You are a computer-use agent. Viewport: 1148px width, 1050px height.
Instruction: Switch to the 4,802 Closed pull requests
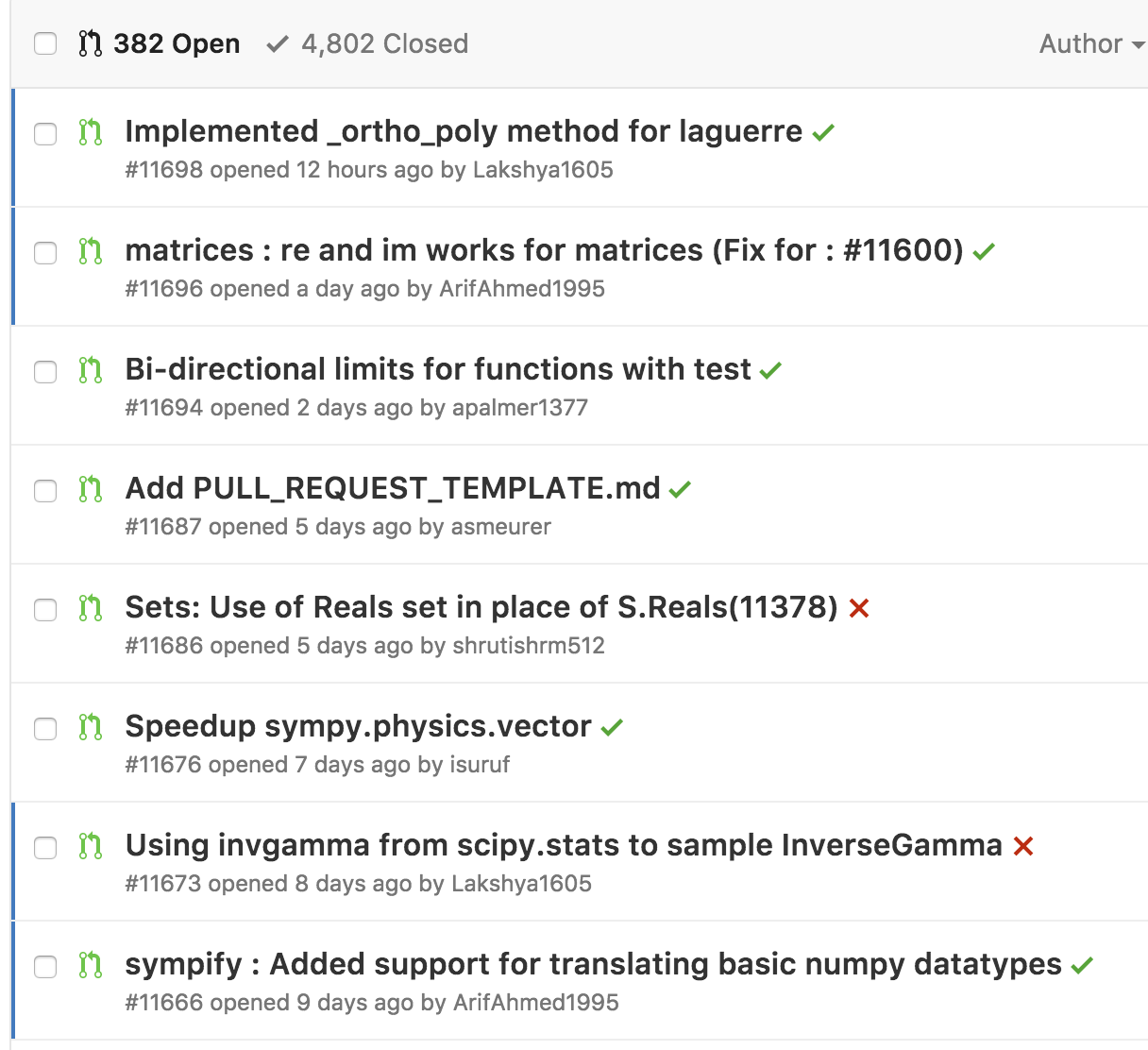pyautogui.click(x=368, y=43)
